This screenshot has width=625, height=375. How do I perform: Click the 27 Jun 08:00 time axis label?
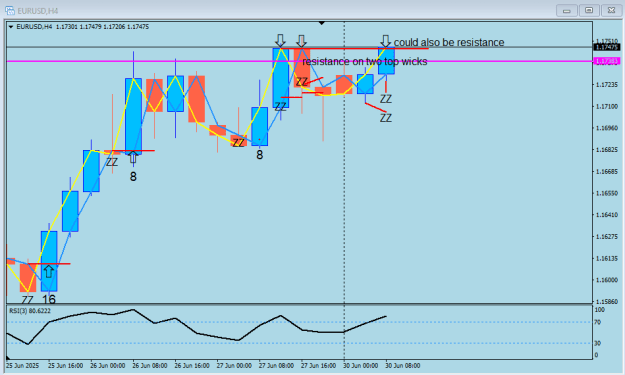tap(276, 366)
